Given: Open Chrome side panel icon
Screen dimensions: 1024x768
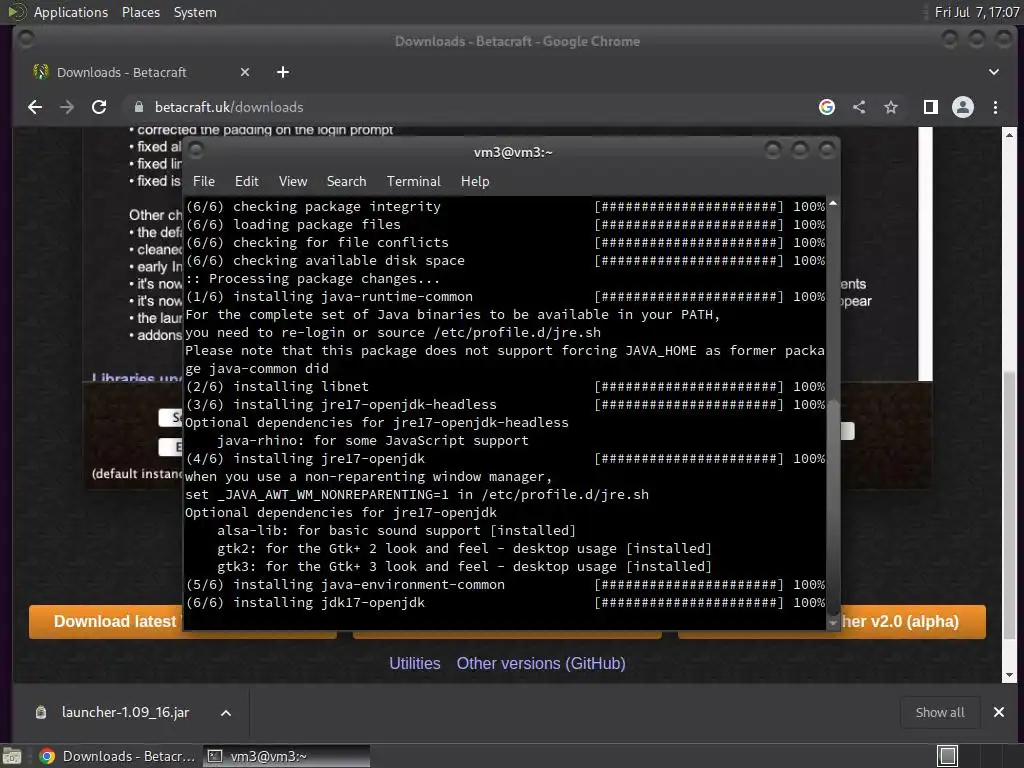Looking at the screenshot, I should [931, 107].
